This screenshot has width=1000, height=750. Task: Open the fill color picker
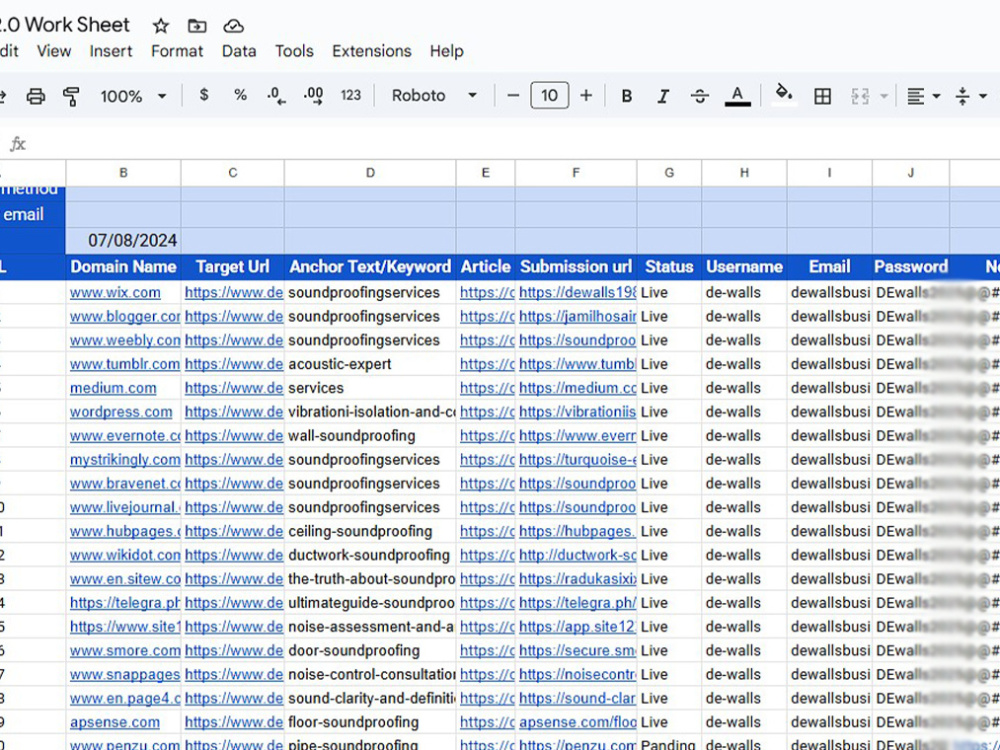[784, 95]
